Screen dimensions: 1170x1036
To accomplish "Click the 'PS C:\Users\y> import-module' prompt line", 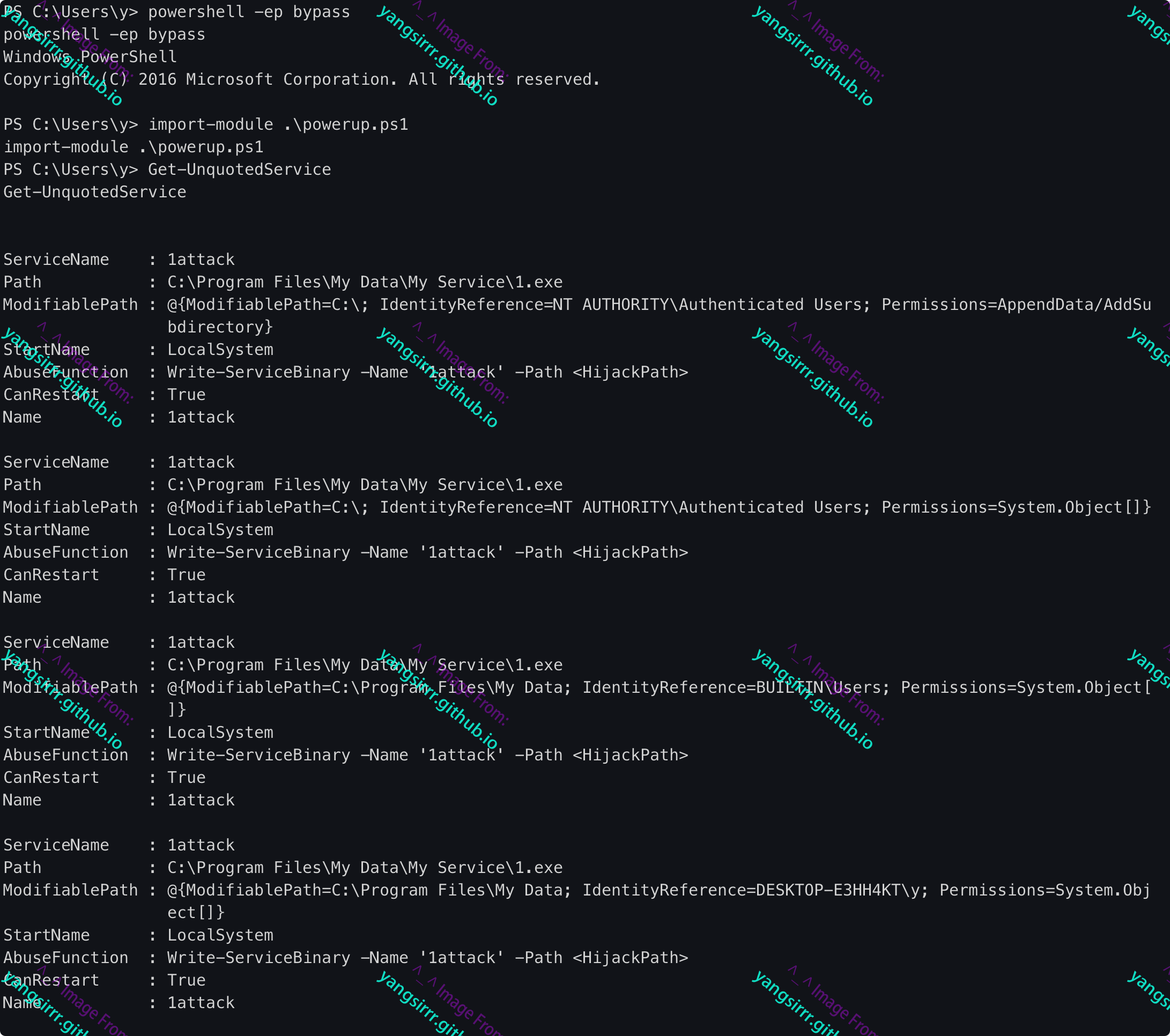I will coord(205,125).
